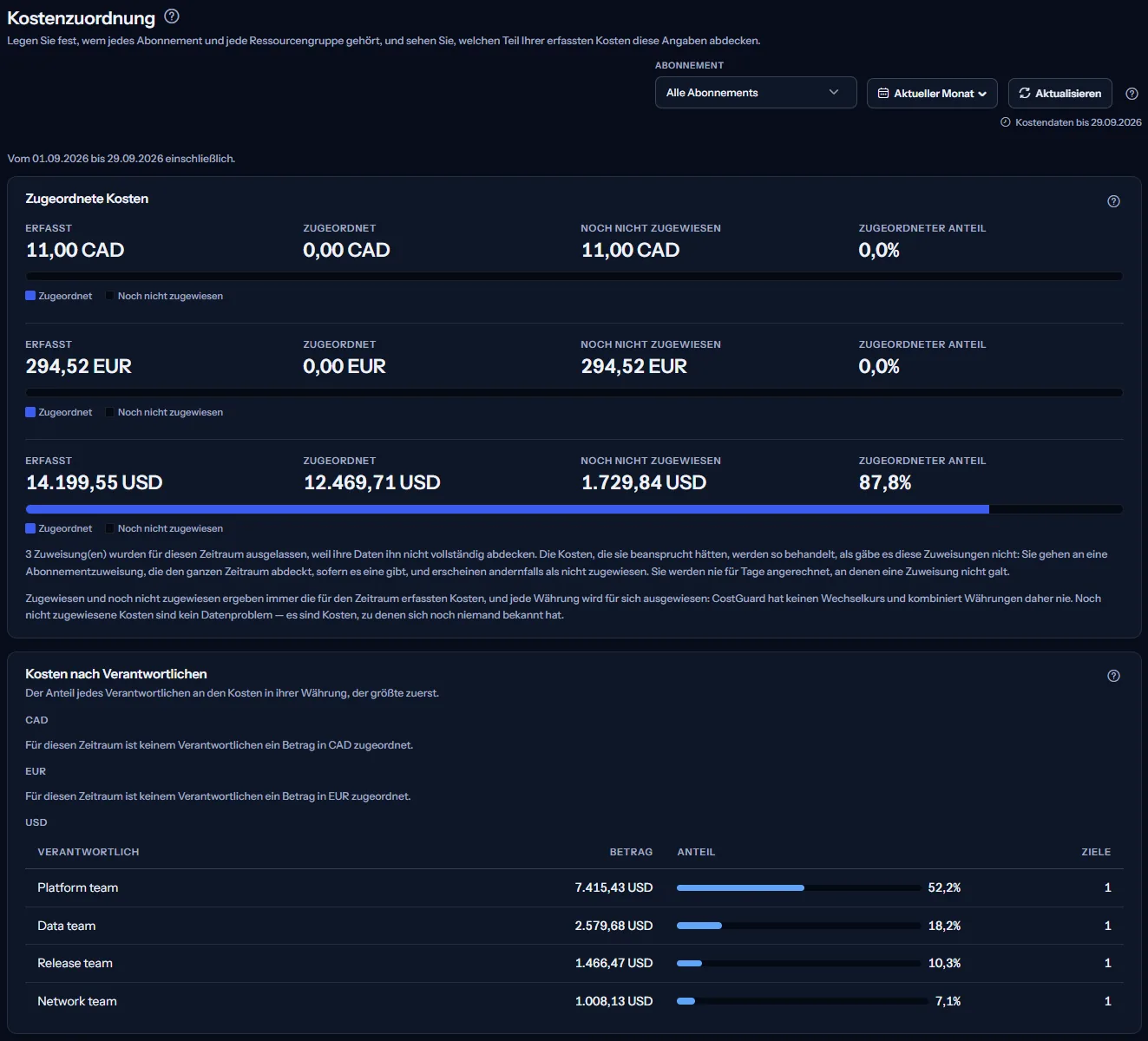Click the ANTEIL column header
Screen dimensions: 1148x1041
(x=696, y=852)
